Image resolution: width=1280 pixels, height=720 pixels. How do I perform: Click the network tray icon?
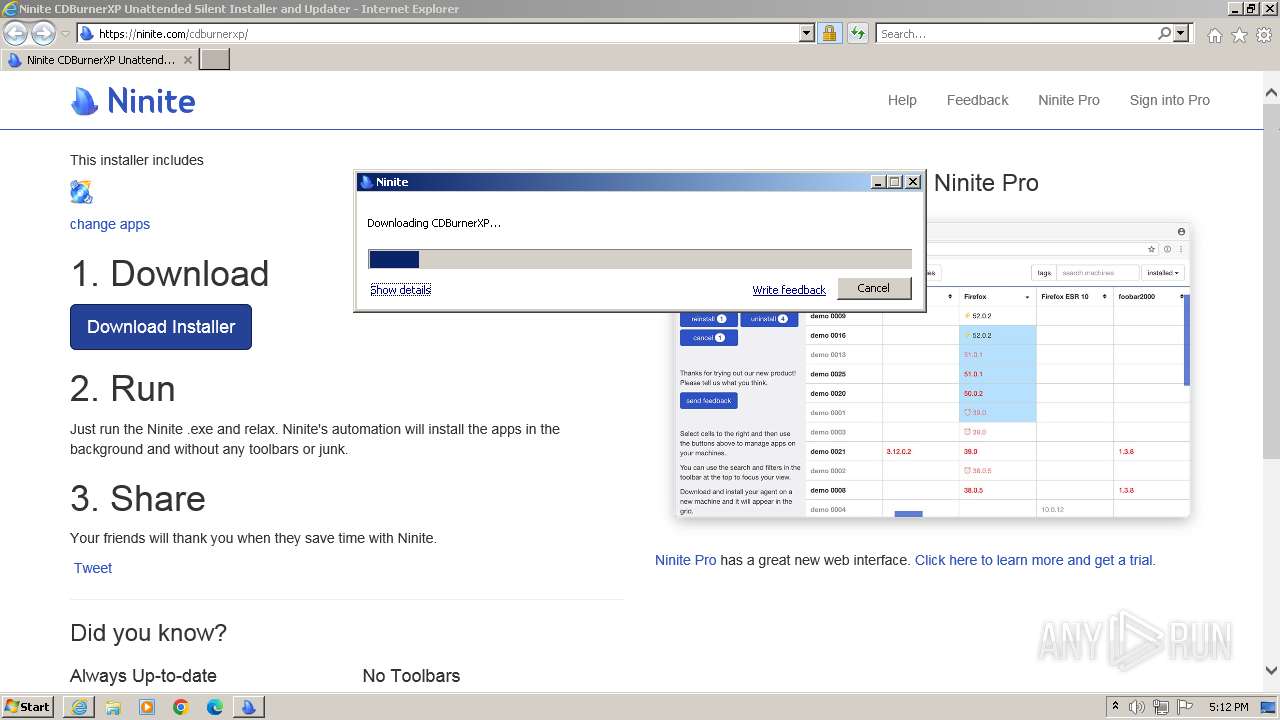click(1161, 707)
